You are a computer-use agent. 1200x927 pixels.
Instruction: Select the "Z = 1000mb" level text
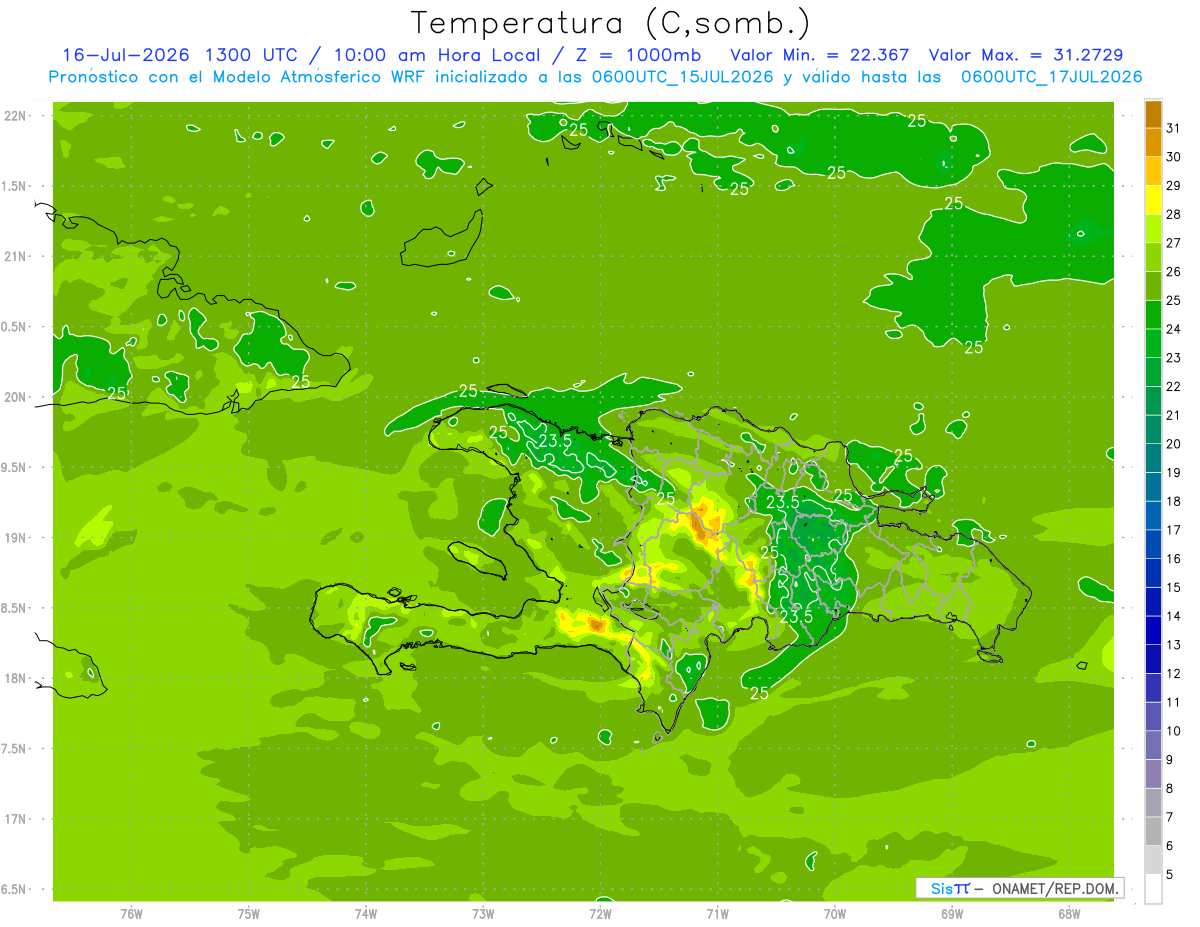tap(638, 55)
